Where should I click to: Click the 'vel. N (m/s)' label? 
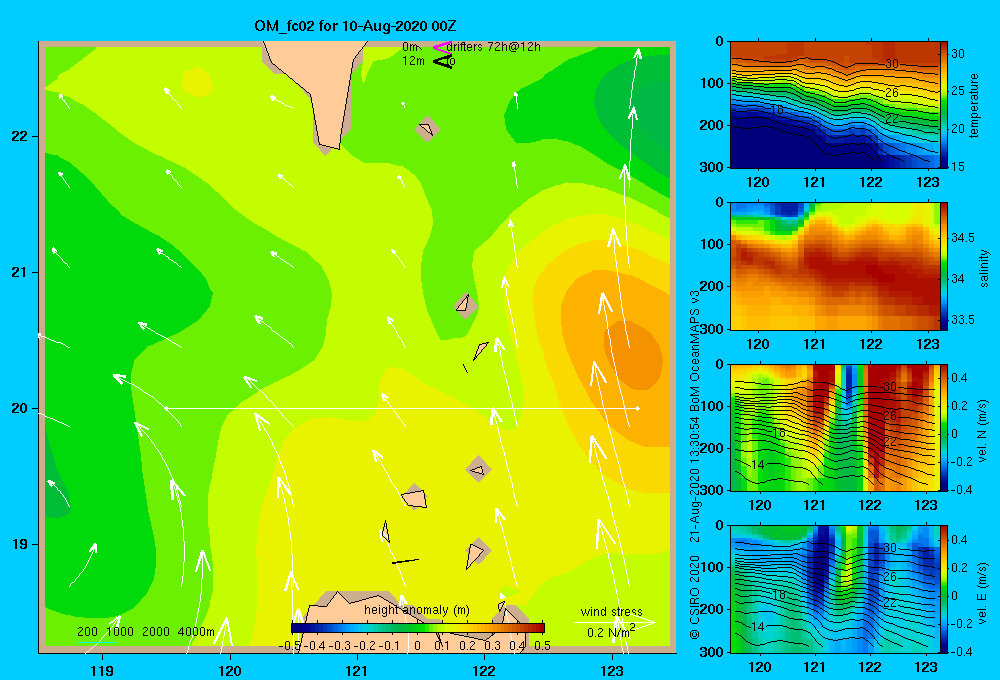[983, 431]
